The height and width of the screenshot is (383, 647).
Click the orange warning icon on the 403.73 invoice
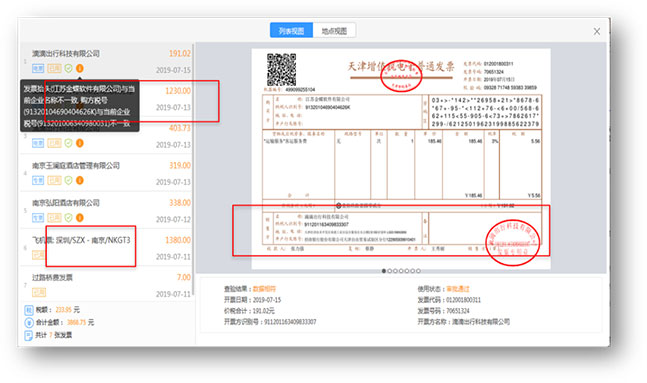pyautogui.click(x=80, y=143)
